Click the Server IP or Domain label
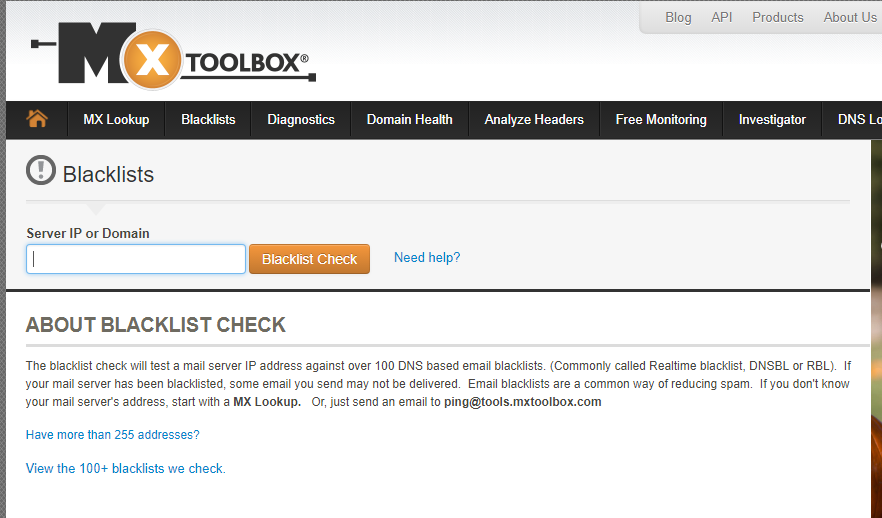 coord(88,233)
